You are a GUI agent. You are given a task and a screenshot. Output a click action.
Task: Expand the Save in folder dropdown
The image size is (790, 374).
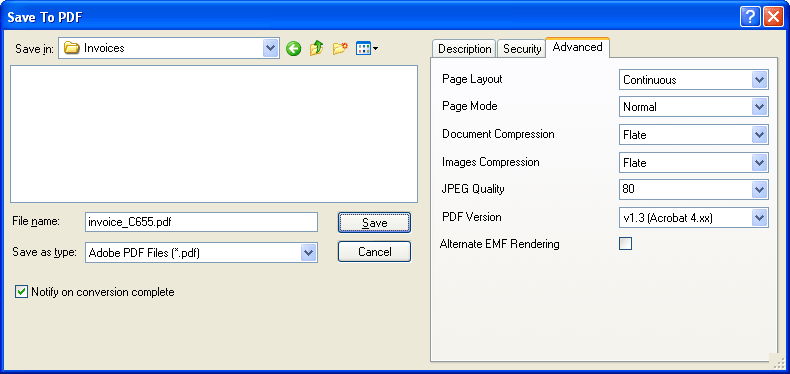click(271, 48)
